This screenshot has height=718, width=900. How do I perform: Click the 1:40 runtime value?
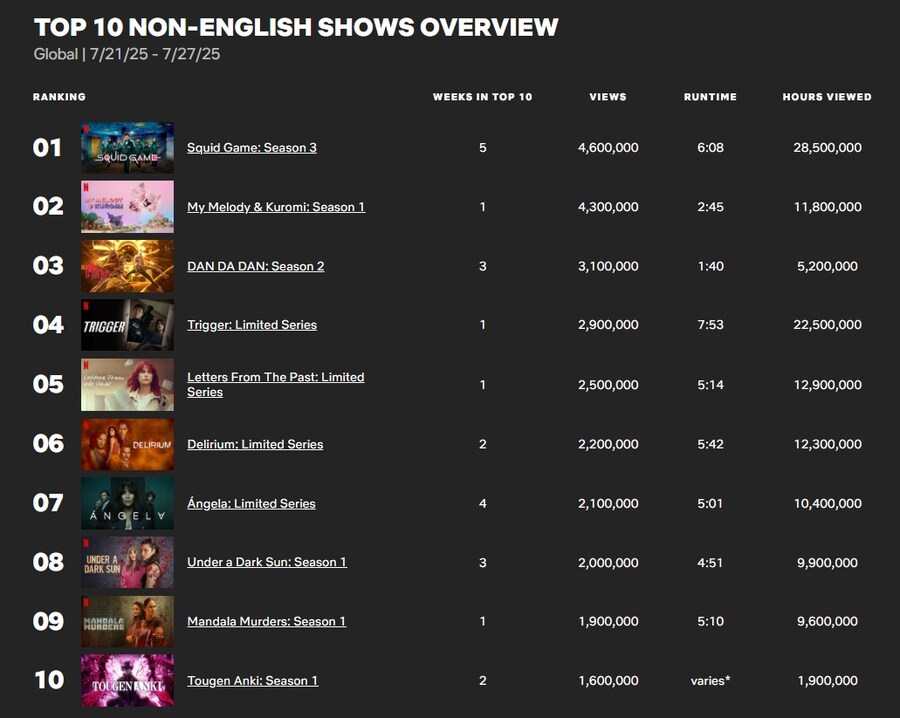click(711, 266)
